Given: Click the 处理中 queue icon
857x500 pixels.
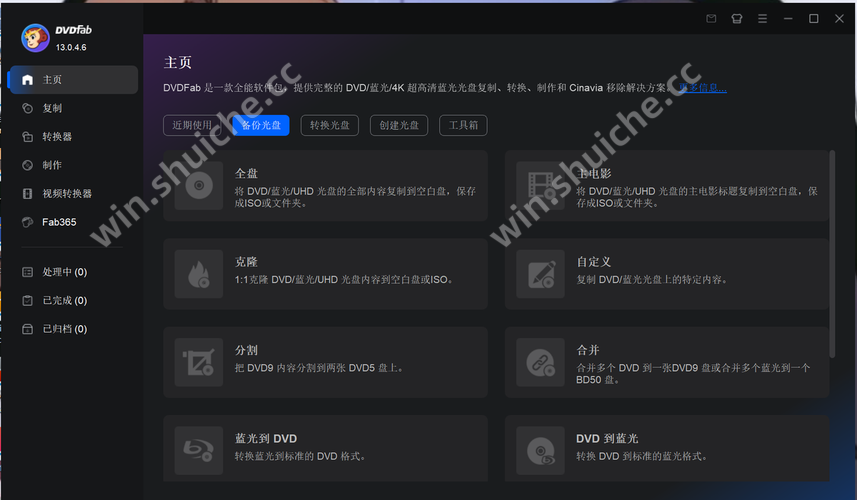Looking at the screenshot, I should [x=27, y=272].
